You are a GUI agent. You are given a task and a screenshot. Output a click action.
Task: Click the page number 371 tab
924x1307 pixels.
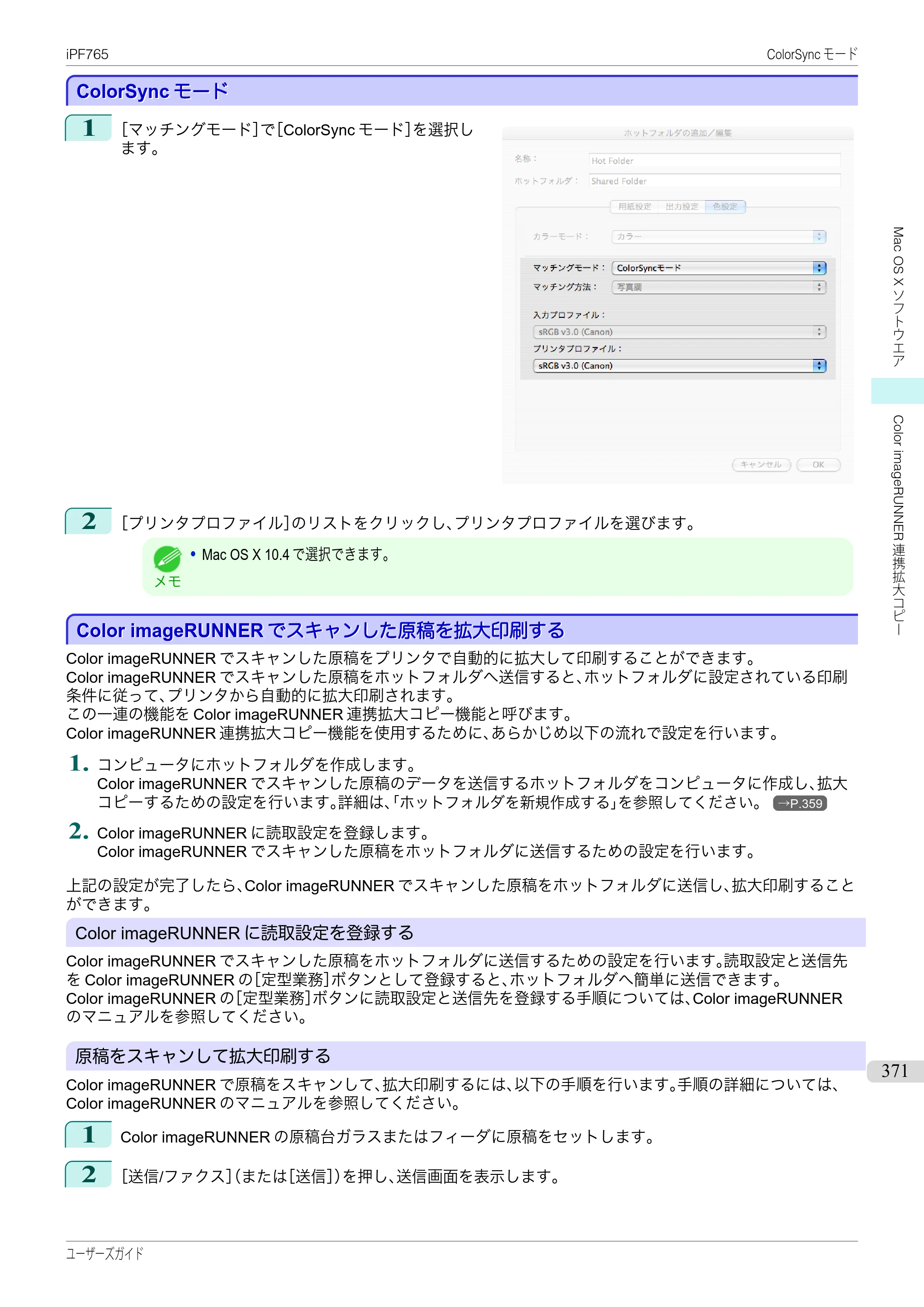tap(895, 1071)
